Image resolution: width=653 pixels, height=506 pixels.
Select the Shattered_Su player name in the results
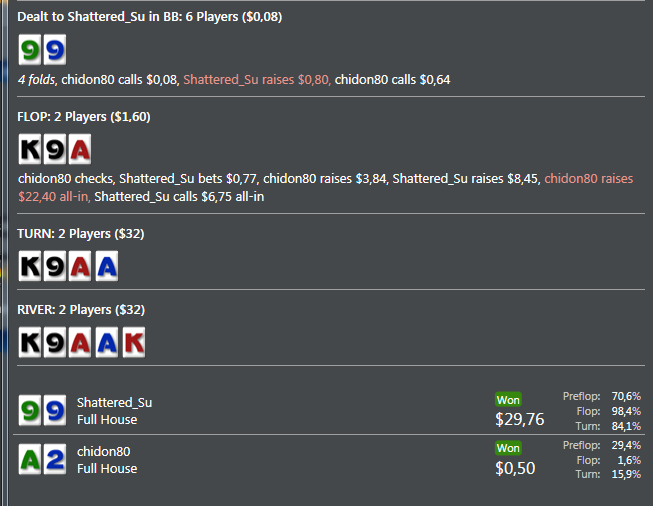click(114, 403)
